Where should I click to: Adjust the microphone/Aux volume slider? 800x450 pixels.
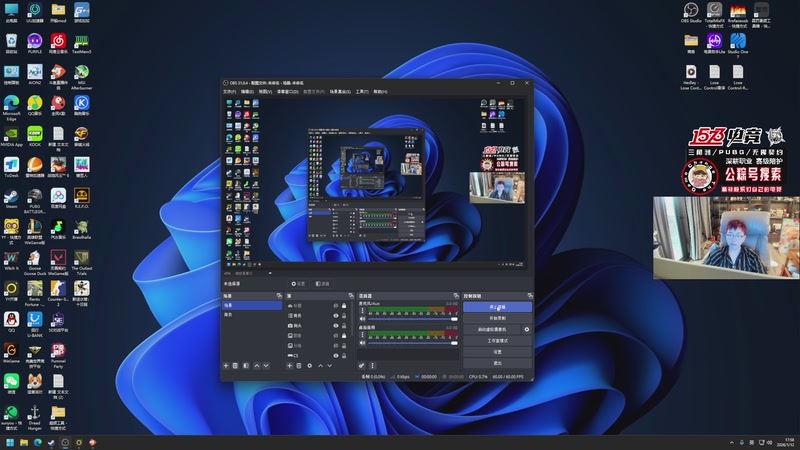click(412, 319)
